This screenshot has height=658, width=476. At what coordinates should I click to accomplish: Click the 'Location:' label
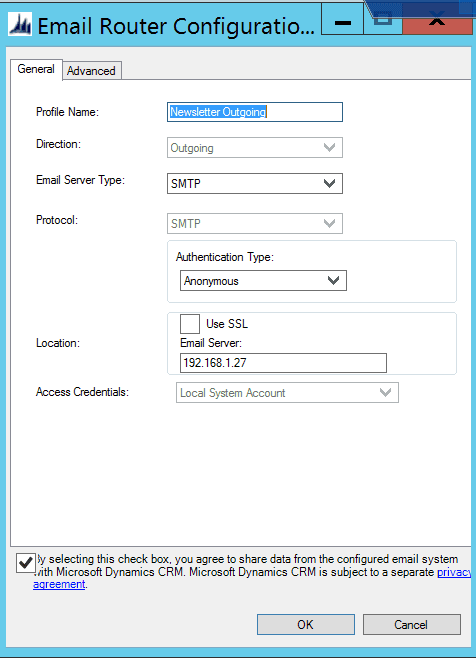click(58, 343)
